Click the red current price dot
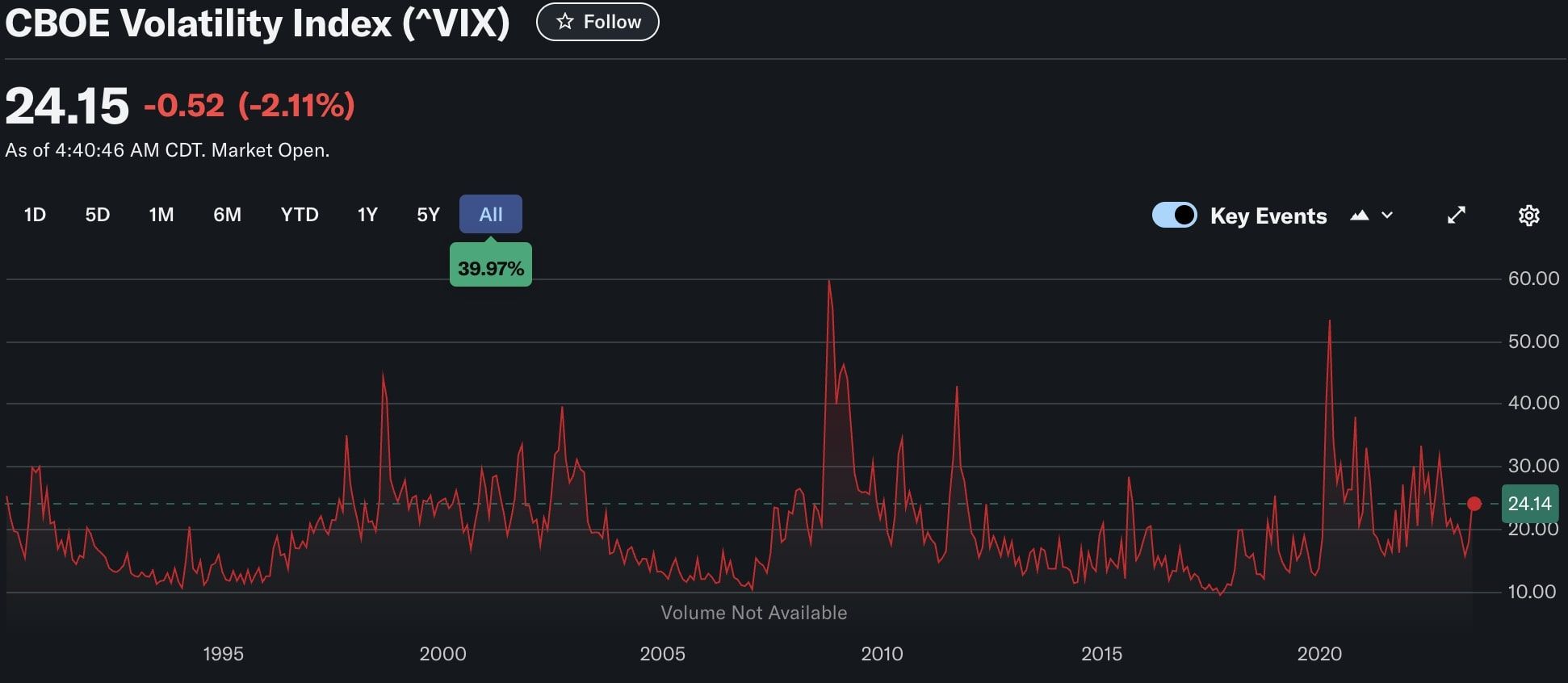The image size is (1568, 683). 1474,504
